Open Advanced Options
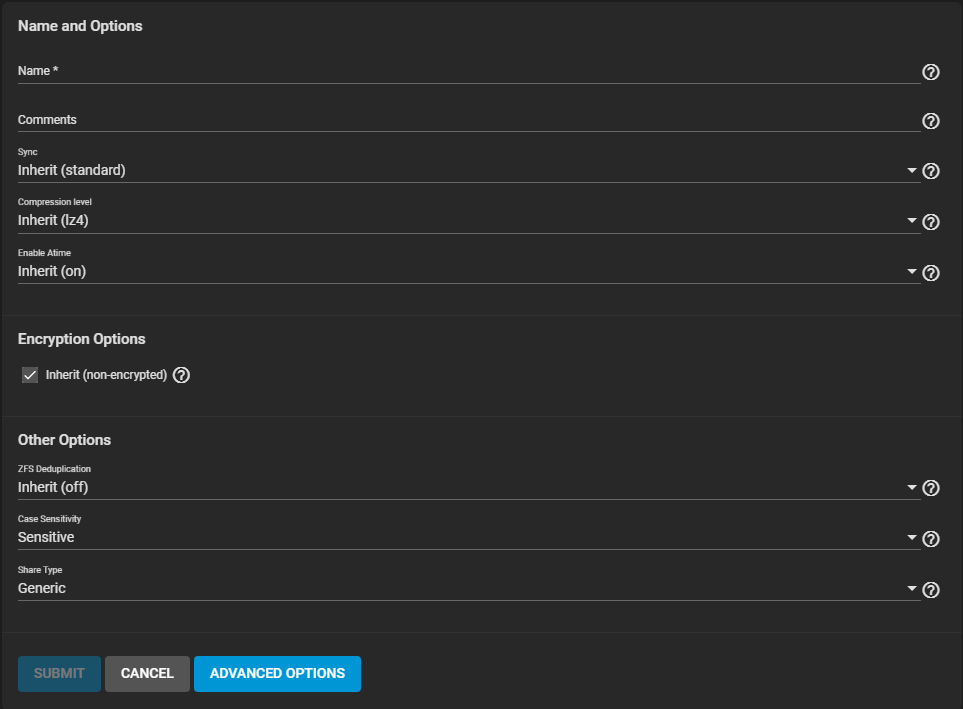The width and height of the screenshot is (963, 709). pos(277,674)
